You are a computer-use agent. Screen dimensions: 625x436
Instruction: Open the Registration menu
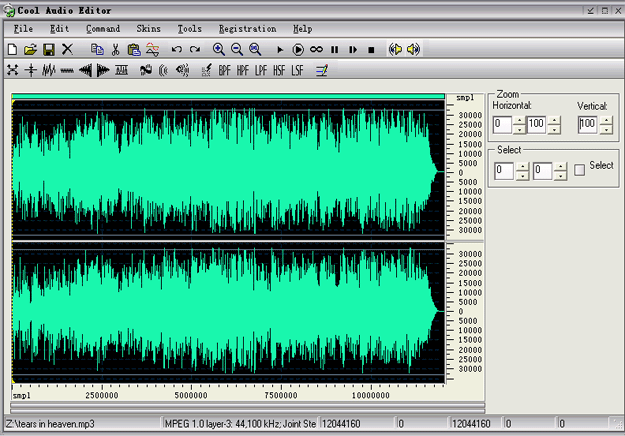(x=247, y=29)
